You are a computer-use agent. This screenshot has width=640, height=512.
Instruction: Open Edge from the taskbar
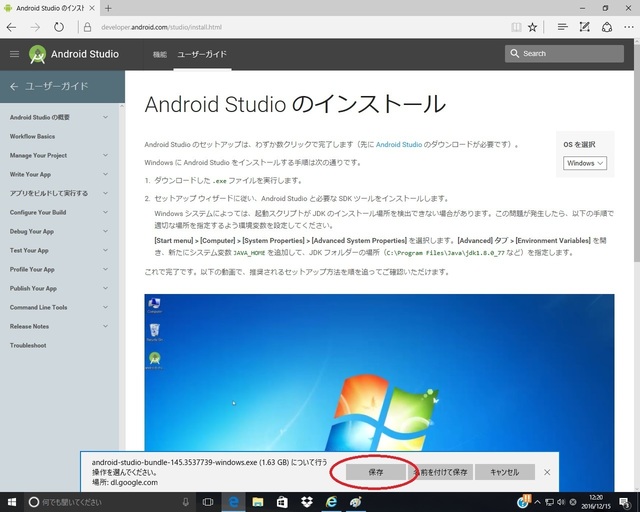tap(234, 502)
